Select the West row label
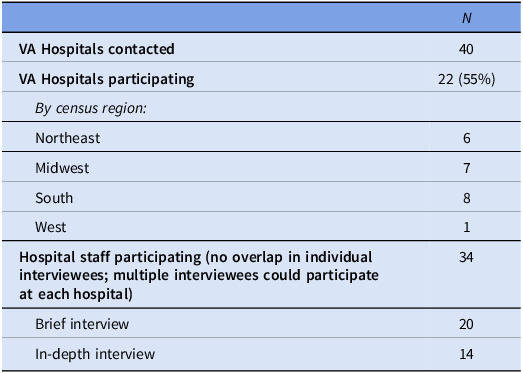The image size is (523, 373). (51, 227)
